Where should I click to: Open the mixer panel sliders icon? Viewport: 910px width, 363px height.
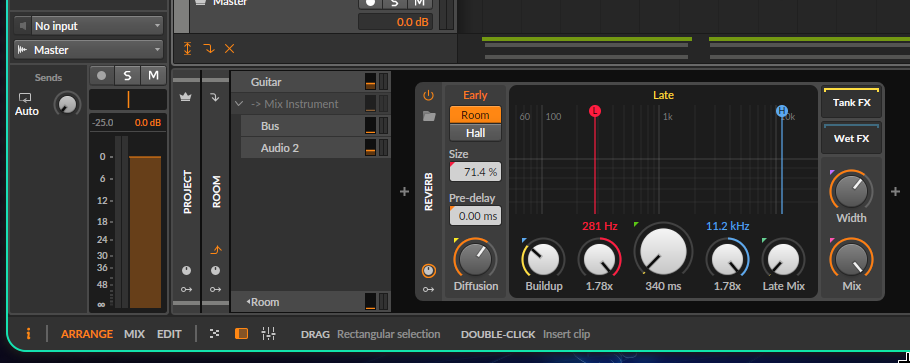point(269,333)
